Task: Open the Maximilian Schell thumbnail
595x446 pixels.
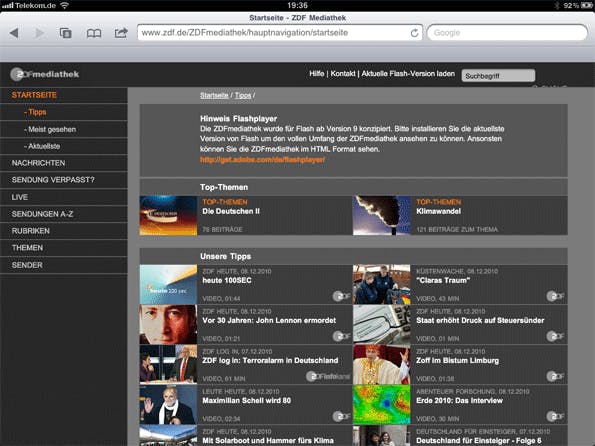Action: click(x=168, y=405)
